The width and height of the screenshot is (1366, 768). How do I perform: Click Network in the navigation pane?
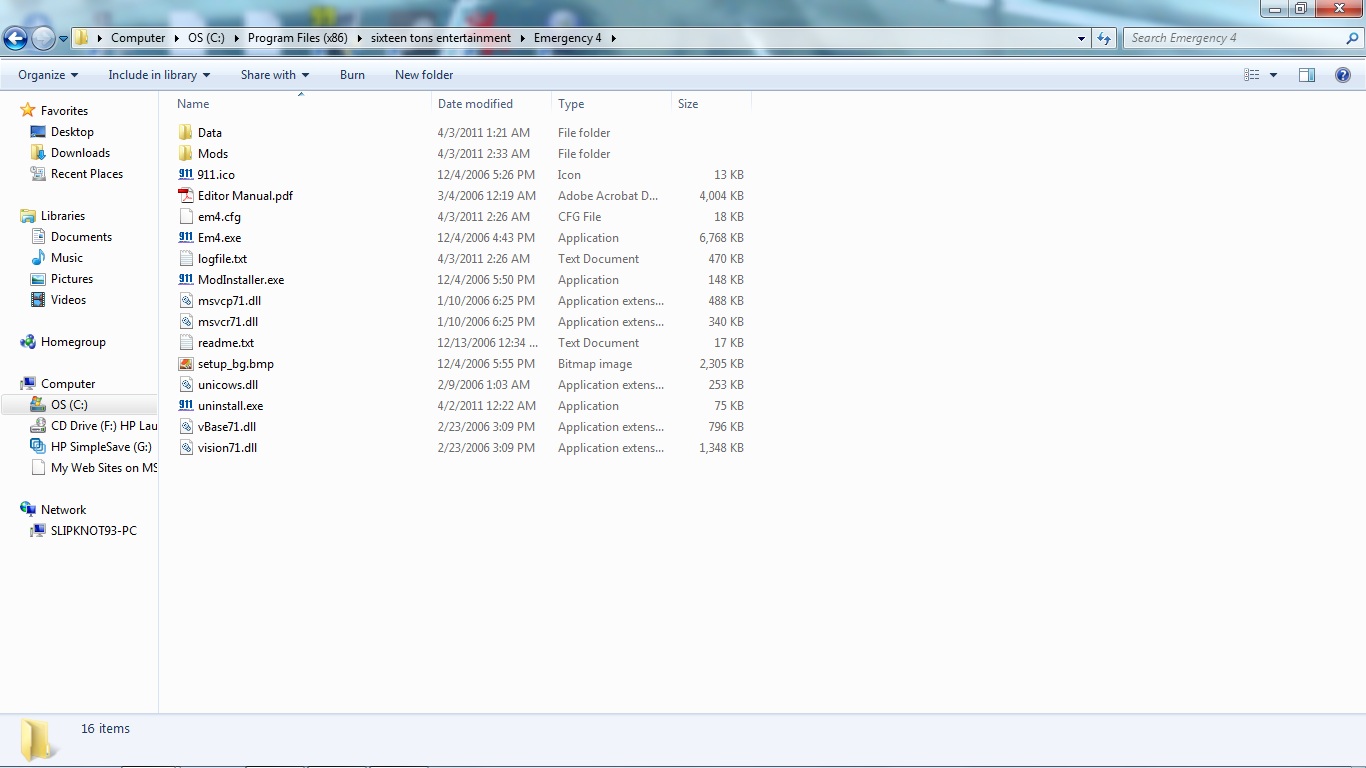click(63, 510)
